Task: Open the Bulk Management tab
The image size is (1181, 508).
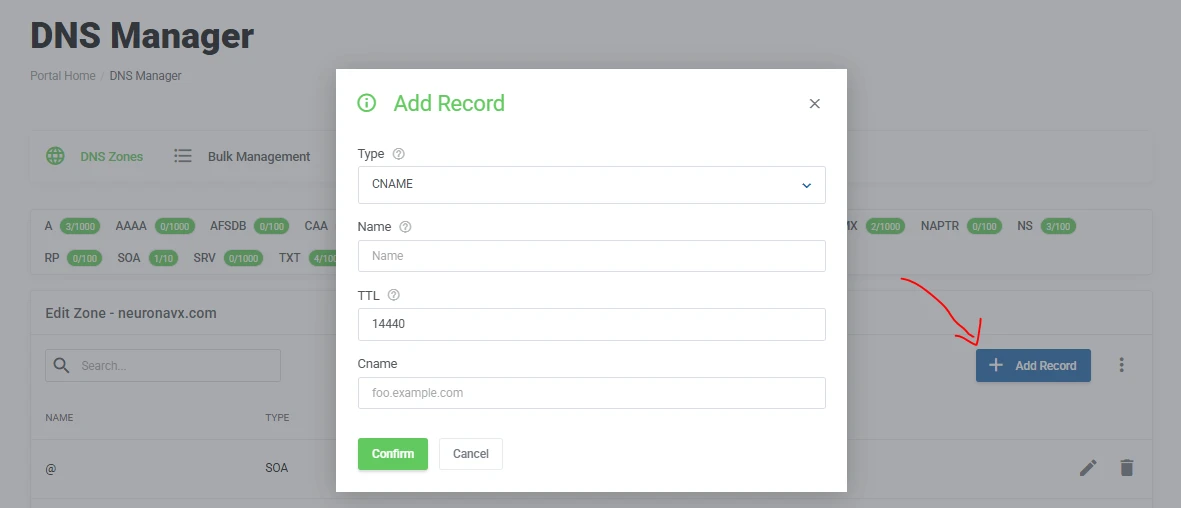Action: click(x=259, y=156)
